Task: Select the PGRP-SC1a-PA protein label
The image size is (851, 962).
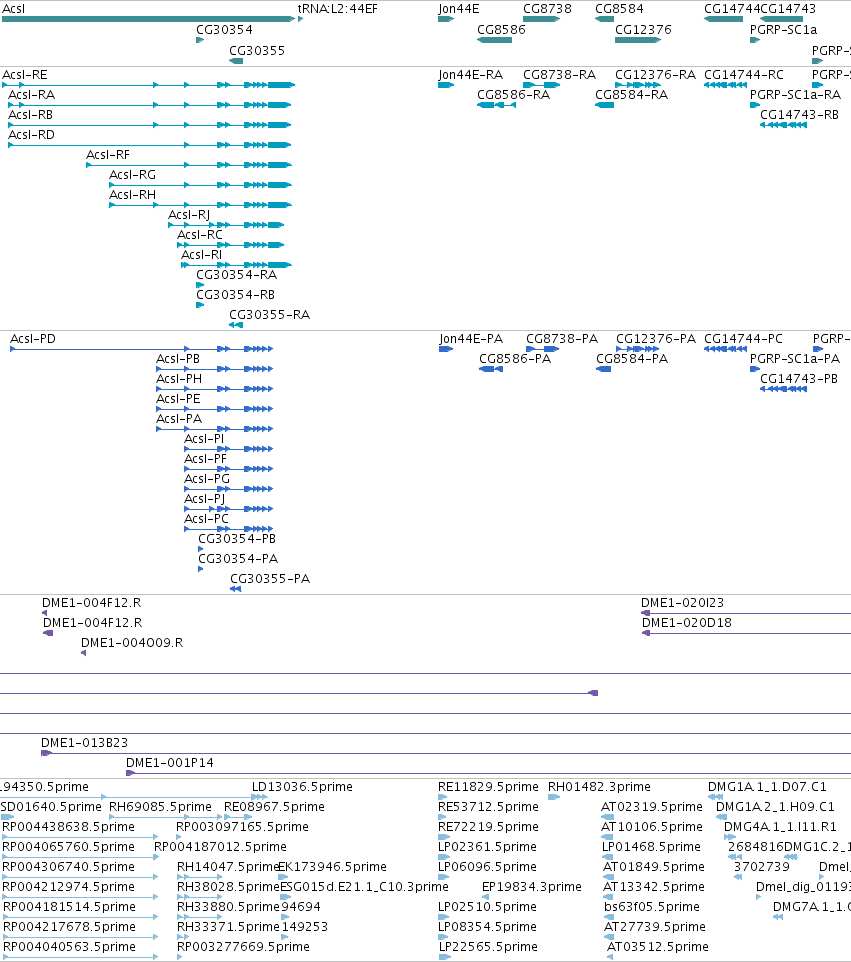Action: 795,359
